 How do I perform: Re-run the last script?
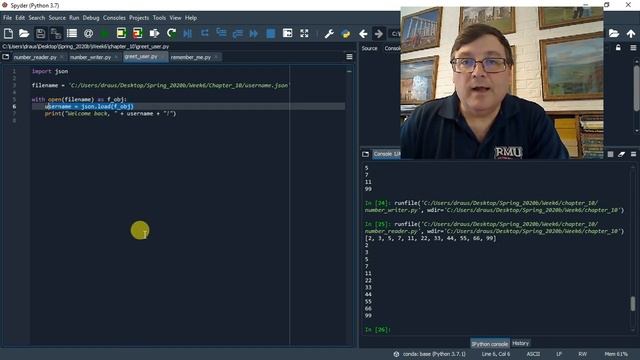171,33
